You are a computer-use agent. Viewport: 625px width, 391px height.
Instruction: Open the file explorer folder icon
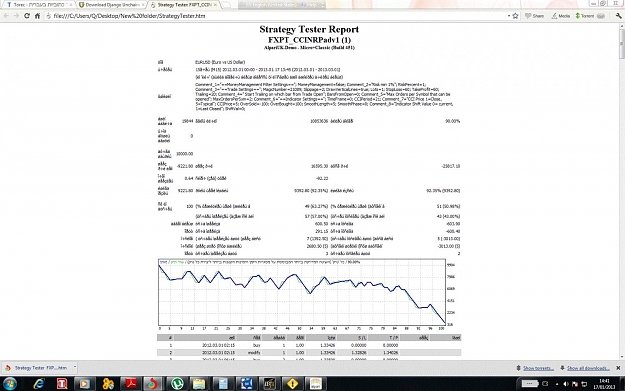pyautogui.click(x=199, y=384)
